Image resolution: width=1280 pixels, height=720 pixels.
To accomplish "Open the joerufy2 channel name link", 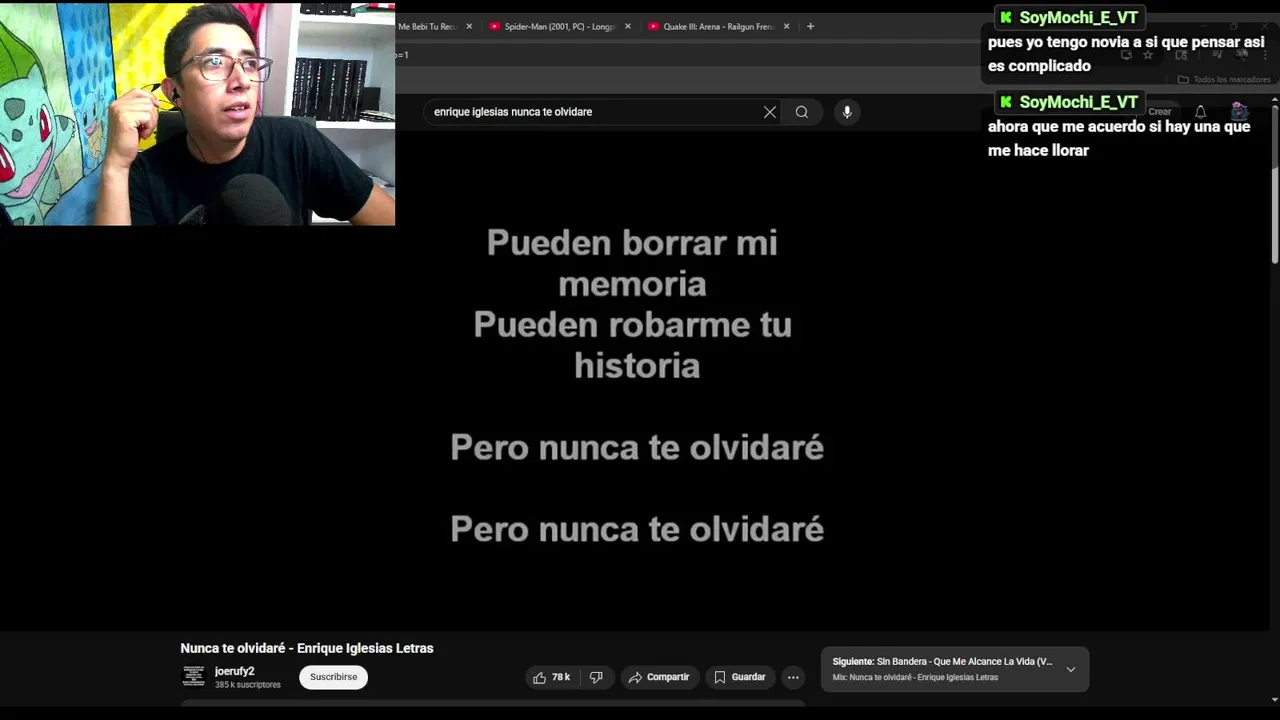I will coord(235,671).
